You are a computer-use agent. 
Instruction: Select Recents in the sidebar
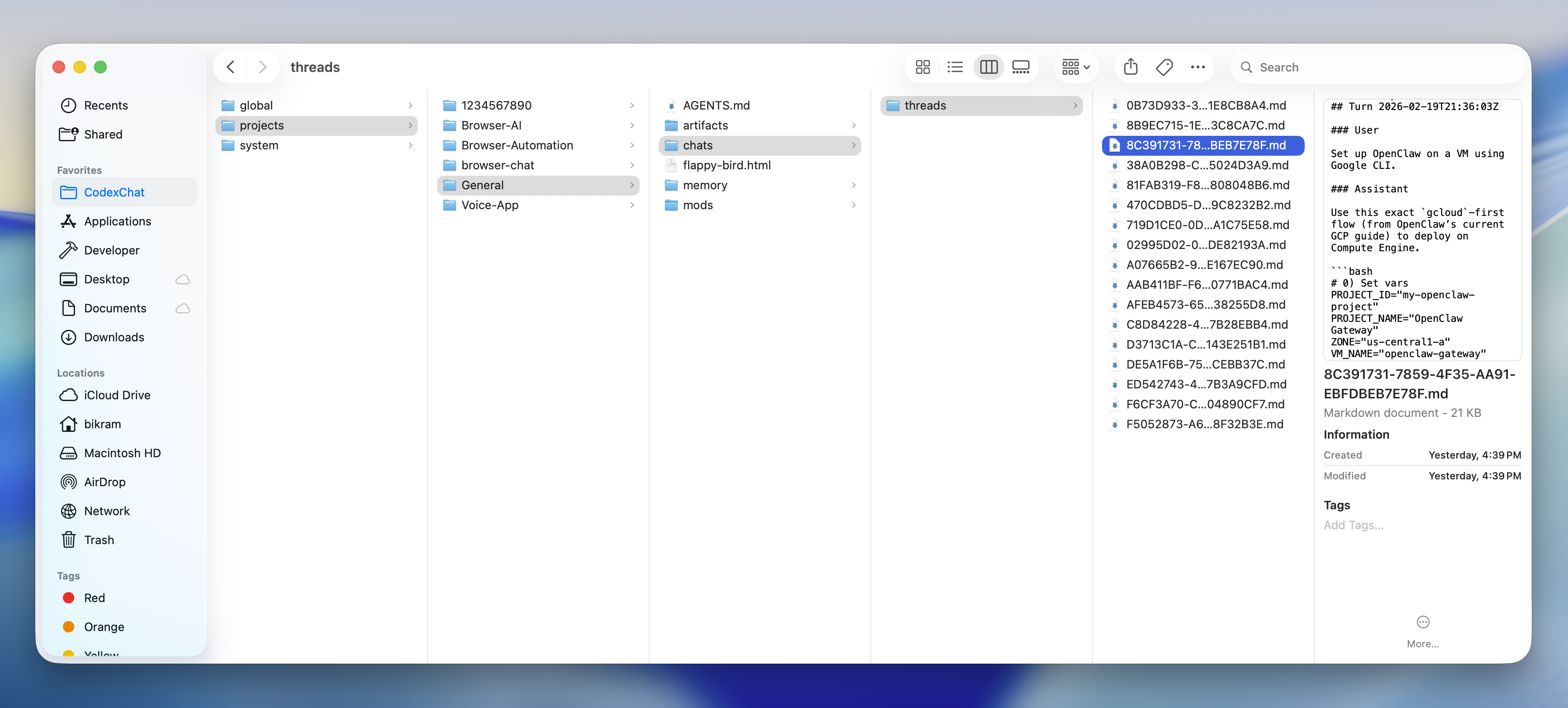pos(106,105)
